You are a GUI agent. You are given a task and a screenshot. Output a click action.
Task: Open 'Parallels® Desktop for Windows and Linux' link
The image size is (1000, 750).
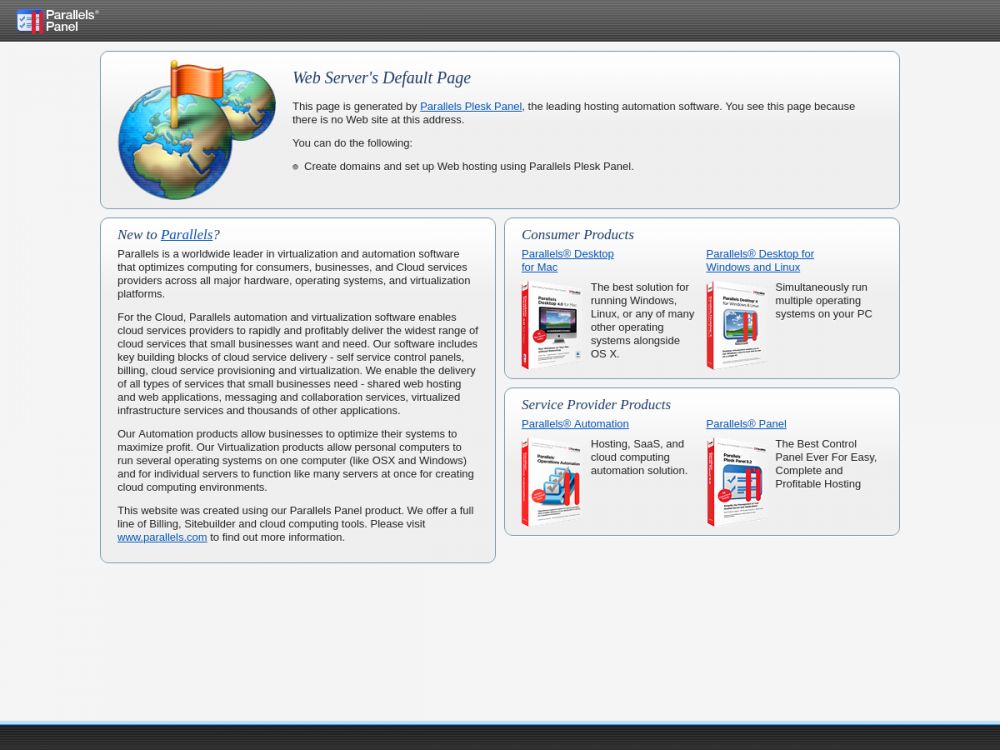pyautogui.click(x=759, y=254)
